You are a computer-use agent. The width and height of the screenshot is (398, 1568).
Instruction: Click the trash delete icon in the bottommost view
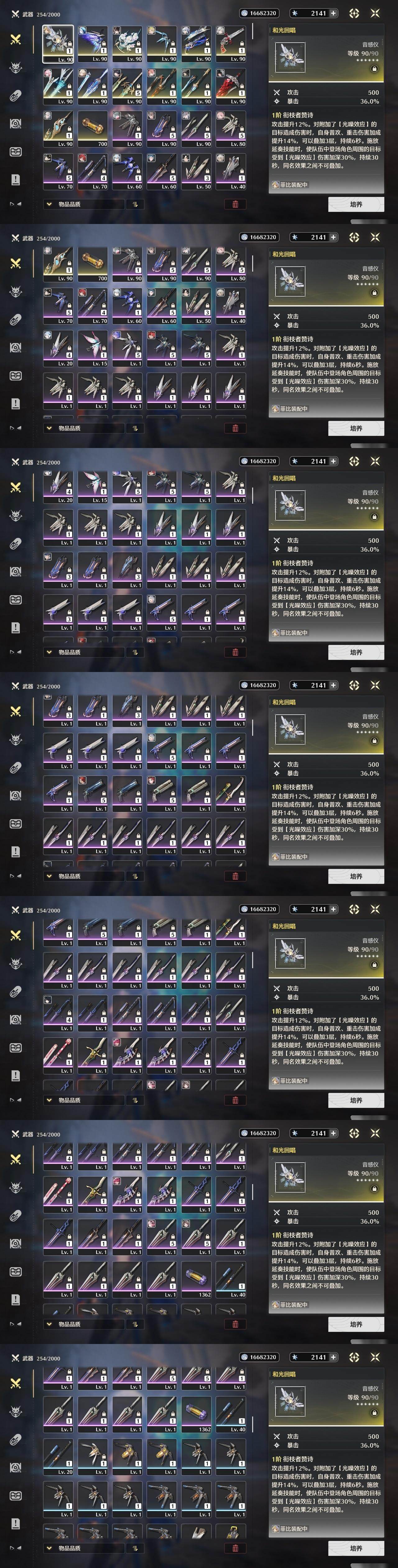pos(235,1548)
